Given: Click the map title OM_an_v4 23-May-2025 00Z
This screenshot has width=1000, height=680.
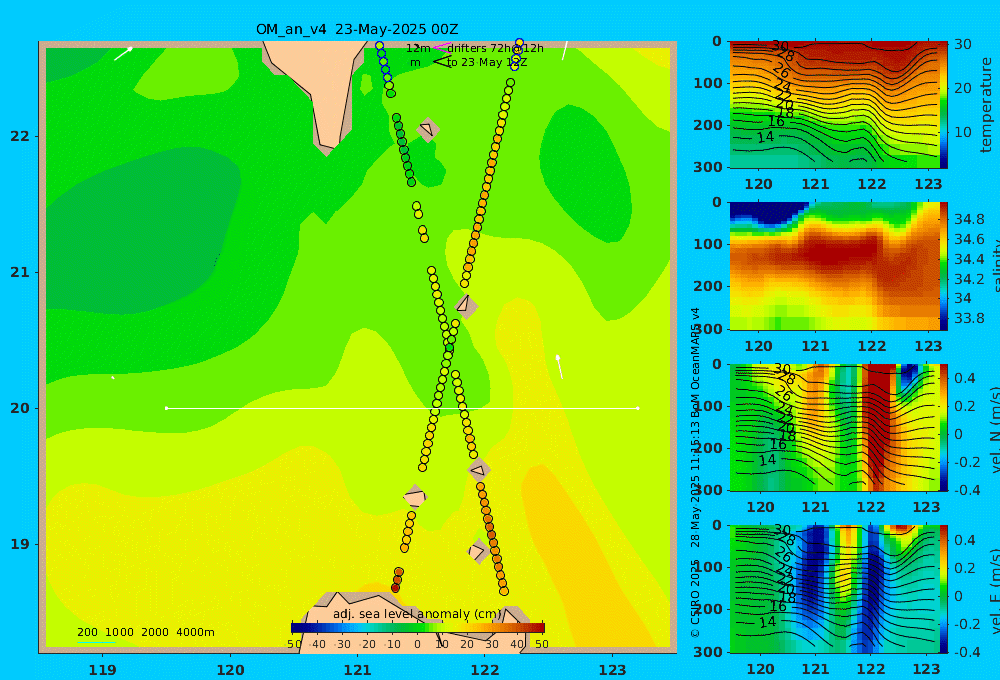Looking at the screenshot, I should (x=357, y=29).
